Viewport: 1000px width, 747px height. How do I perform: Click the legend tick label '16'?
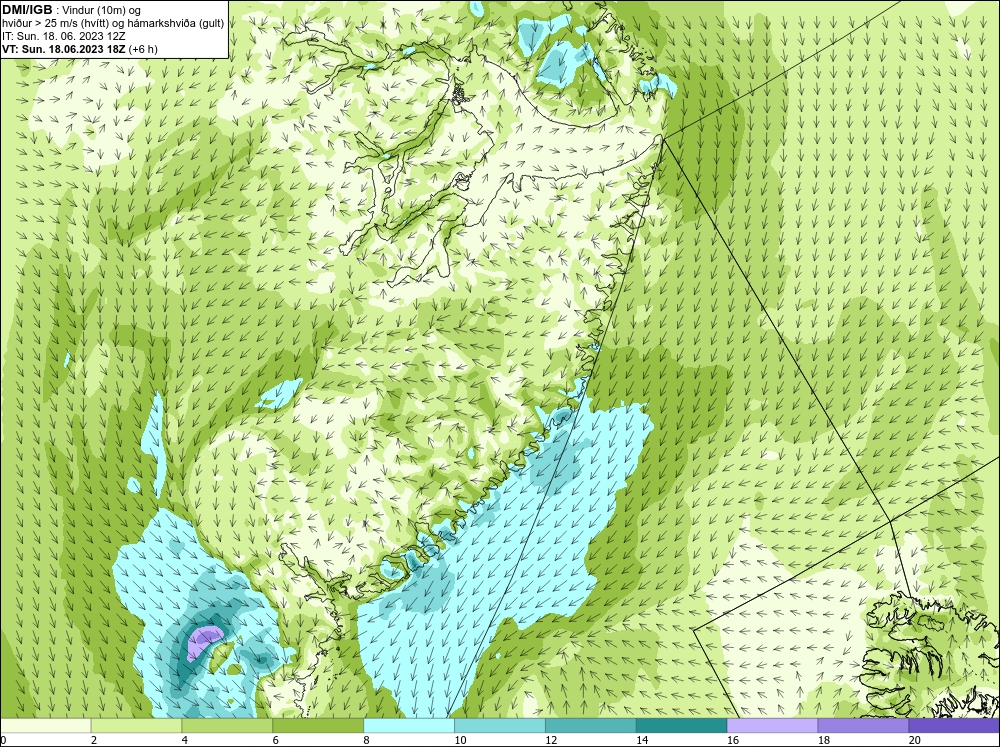click(x=733, y=740)
